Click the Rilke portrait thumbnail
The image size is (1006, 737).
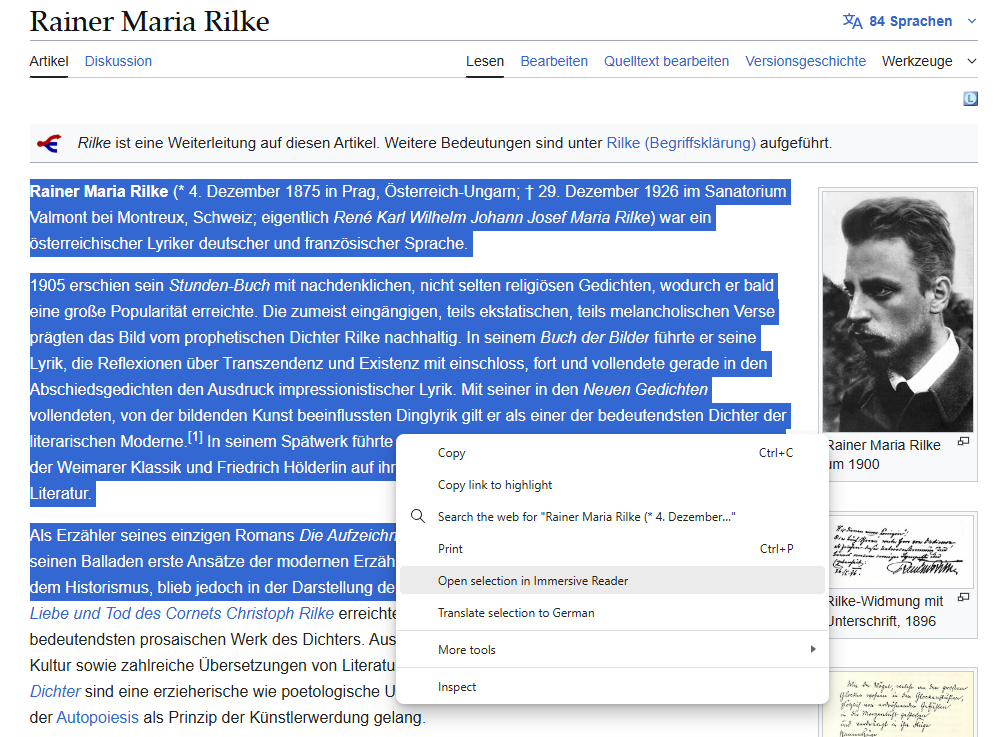pyautogui.click(x=897, y=310)
